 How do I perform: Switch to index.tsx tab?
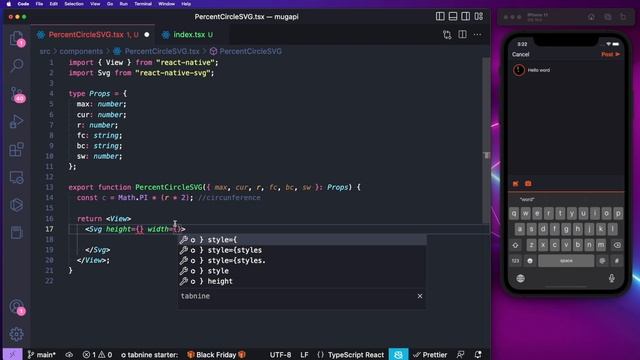pyautogui.click(x=193, y=35)
